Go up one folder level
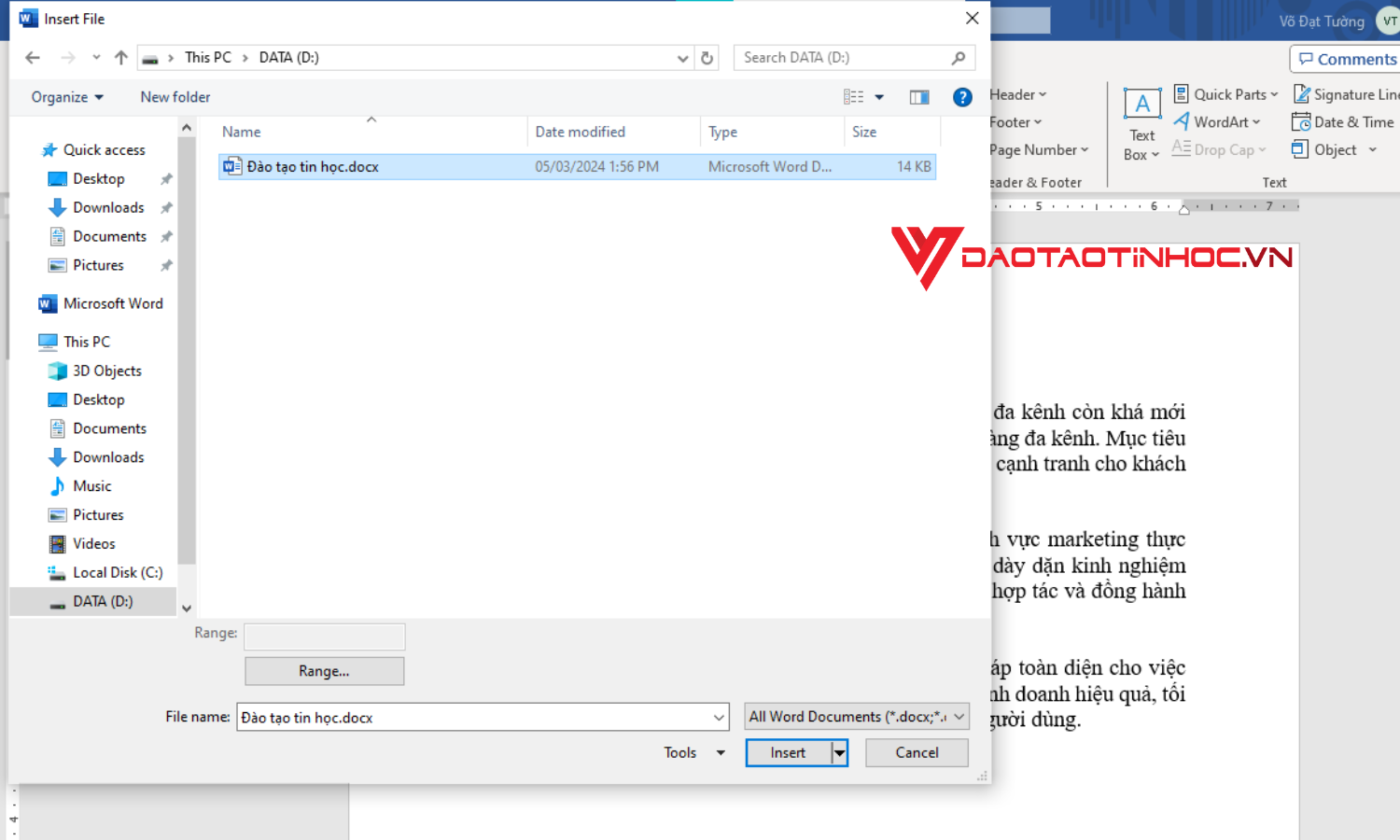This screenshot has height=840, width=1400. click(x=120, y=57)
